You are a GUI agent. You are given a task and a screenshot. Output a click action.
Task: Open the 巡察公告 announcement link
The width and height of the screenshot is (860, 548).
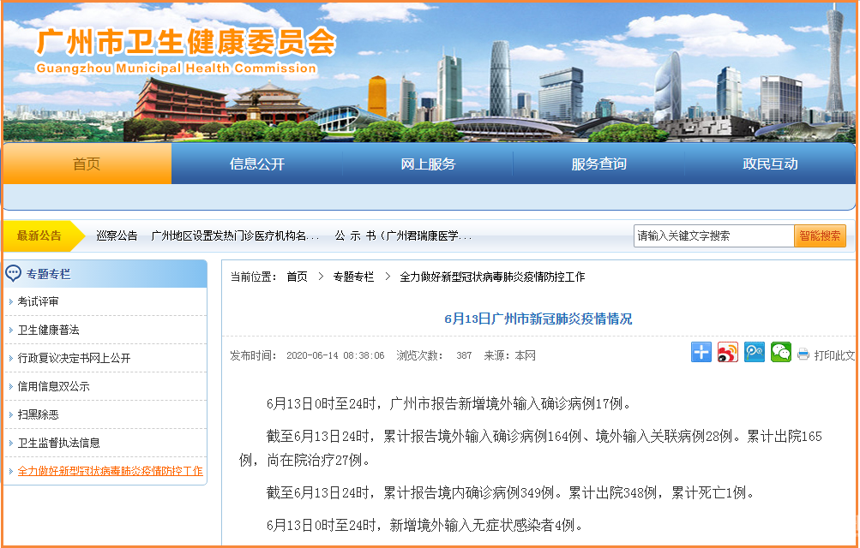tap(117, 236)
